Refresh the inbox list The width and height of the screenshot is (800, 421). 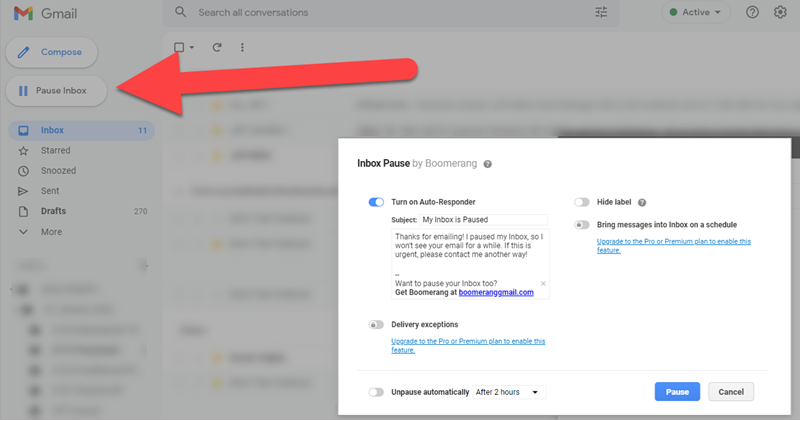(217, 47)
